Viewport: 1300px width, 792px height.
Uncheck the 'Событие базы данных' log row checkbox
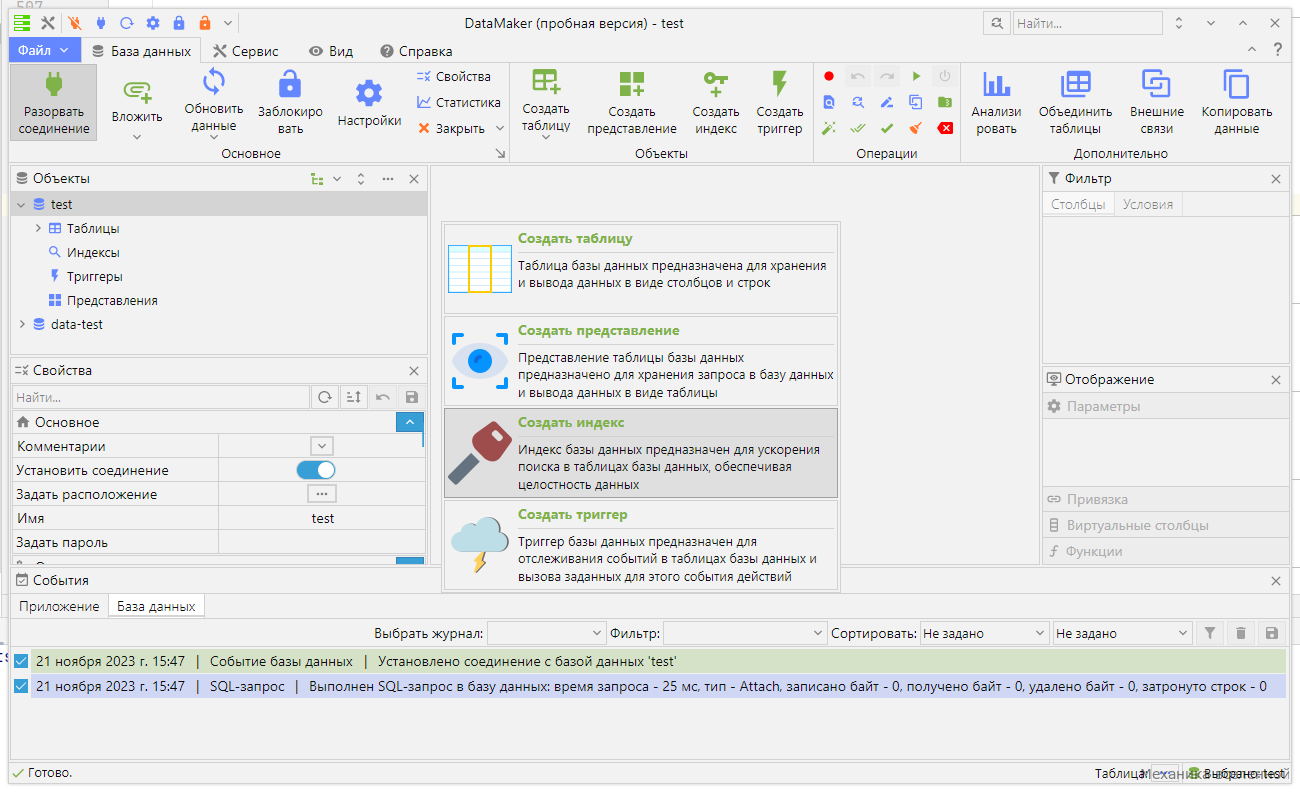coord(21,661)
